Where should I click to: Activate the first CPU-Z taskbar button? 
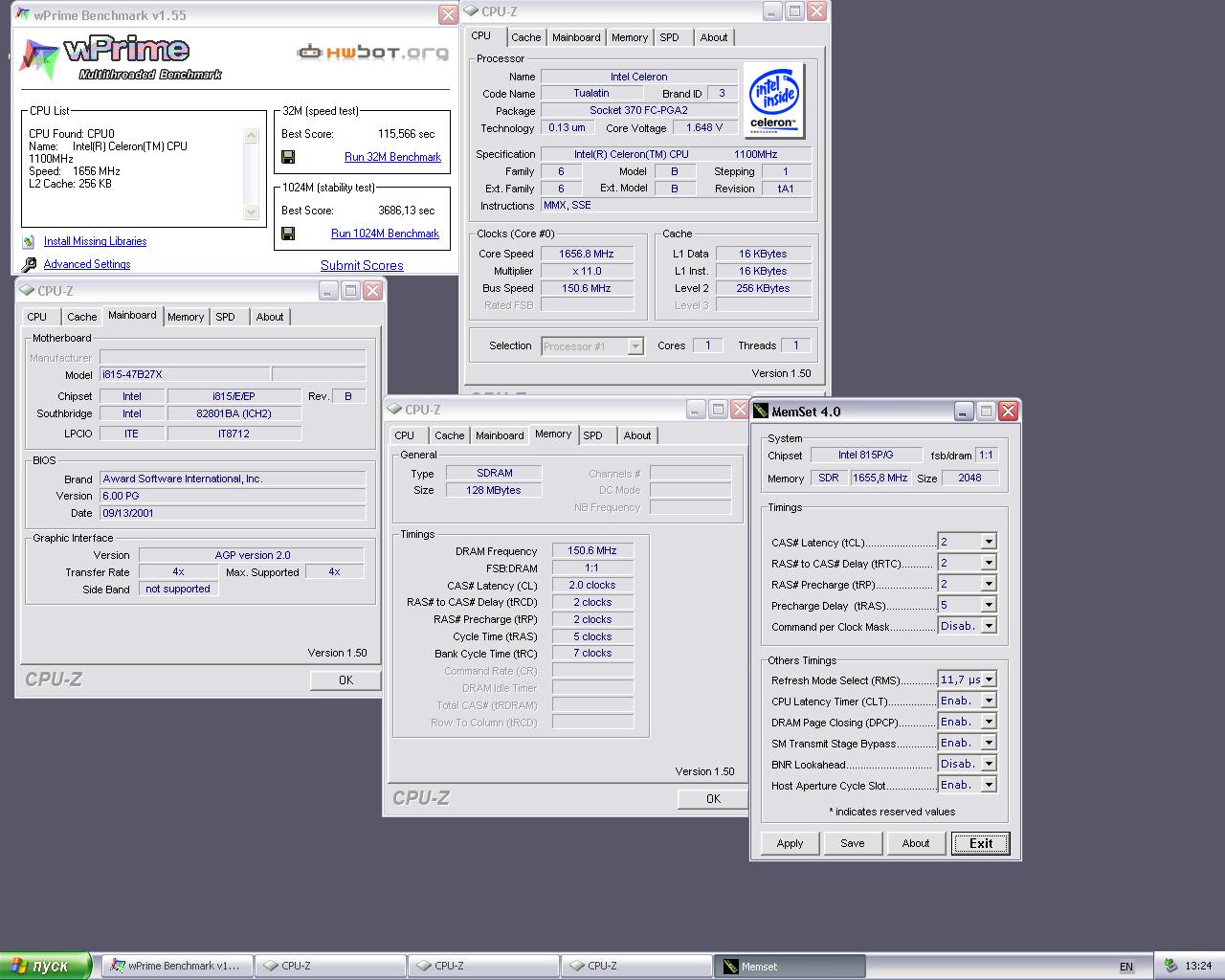point(330,966)
